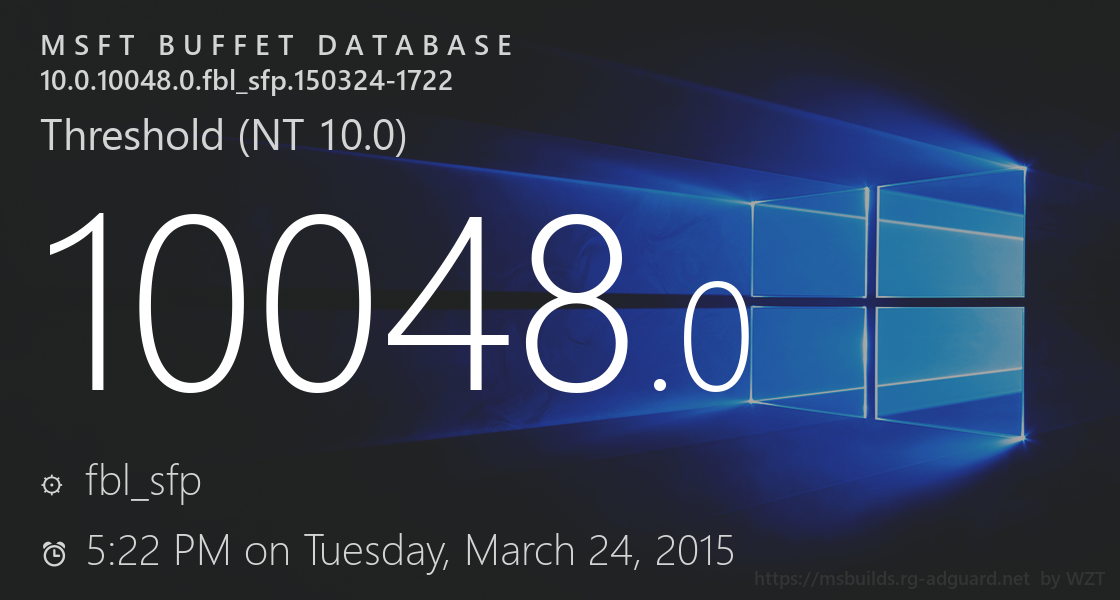This screenshot has height=600, width=1120.
Task: Click the word 'MSFT' in the heading
Action: tap(88, 46)
